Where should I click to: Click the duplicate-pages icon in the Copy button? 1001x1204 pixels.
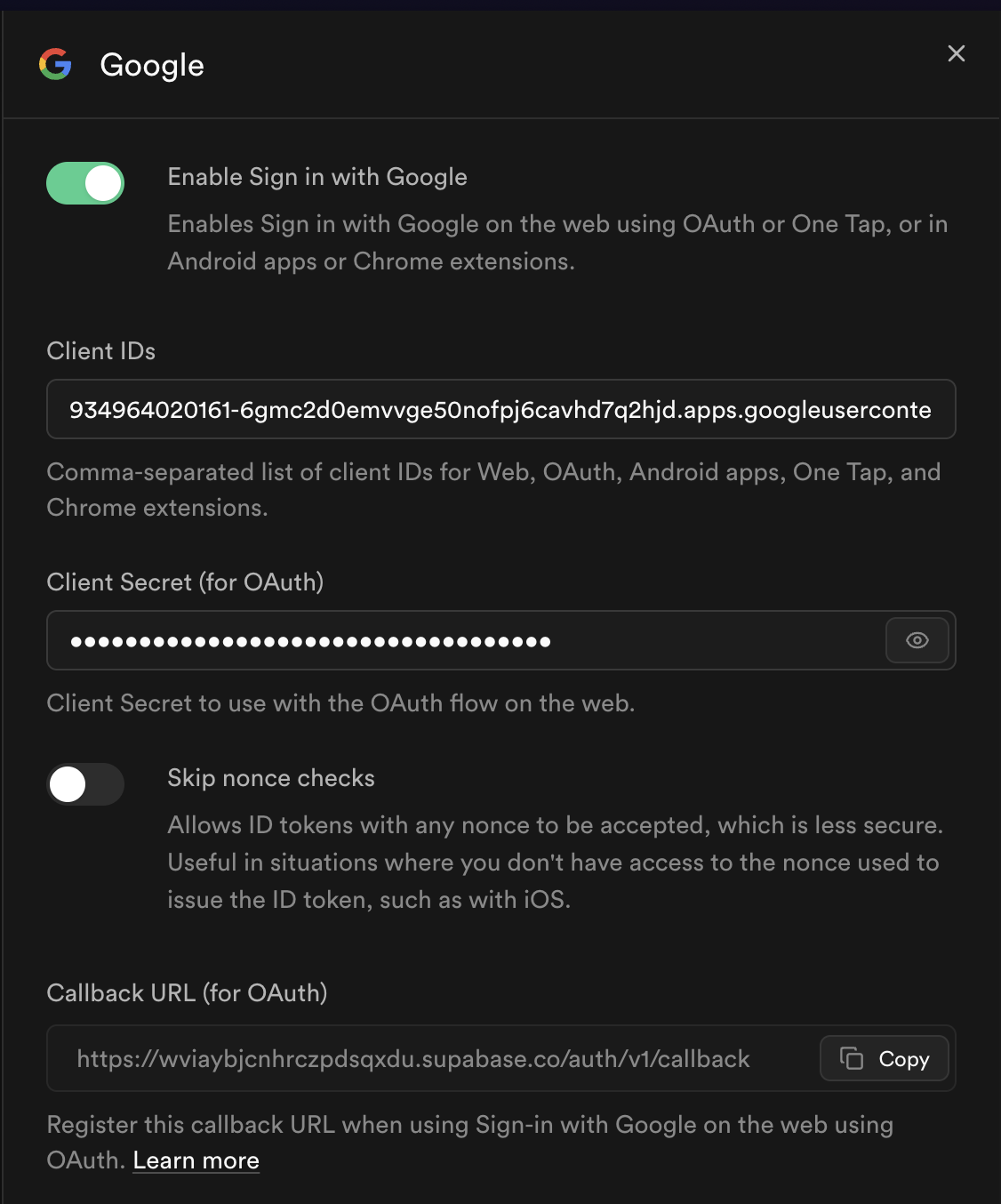point(853,1058)
